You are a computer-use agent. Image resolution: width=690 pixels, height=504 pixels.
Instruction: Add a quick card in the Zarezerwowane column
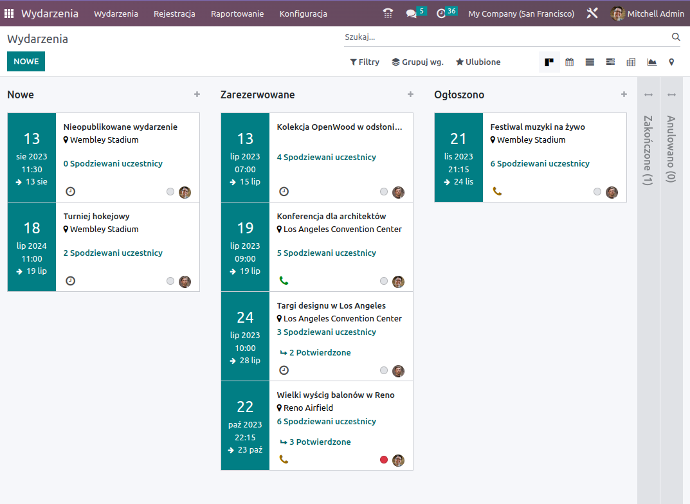tap(411, 94)
